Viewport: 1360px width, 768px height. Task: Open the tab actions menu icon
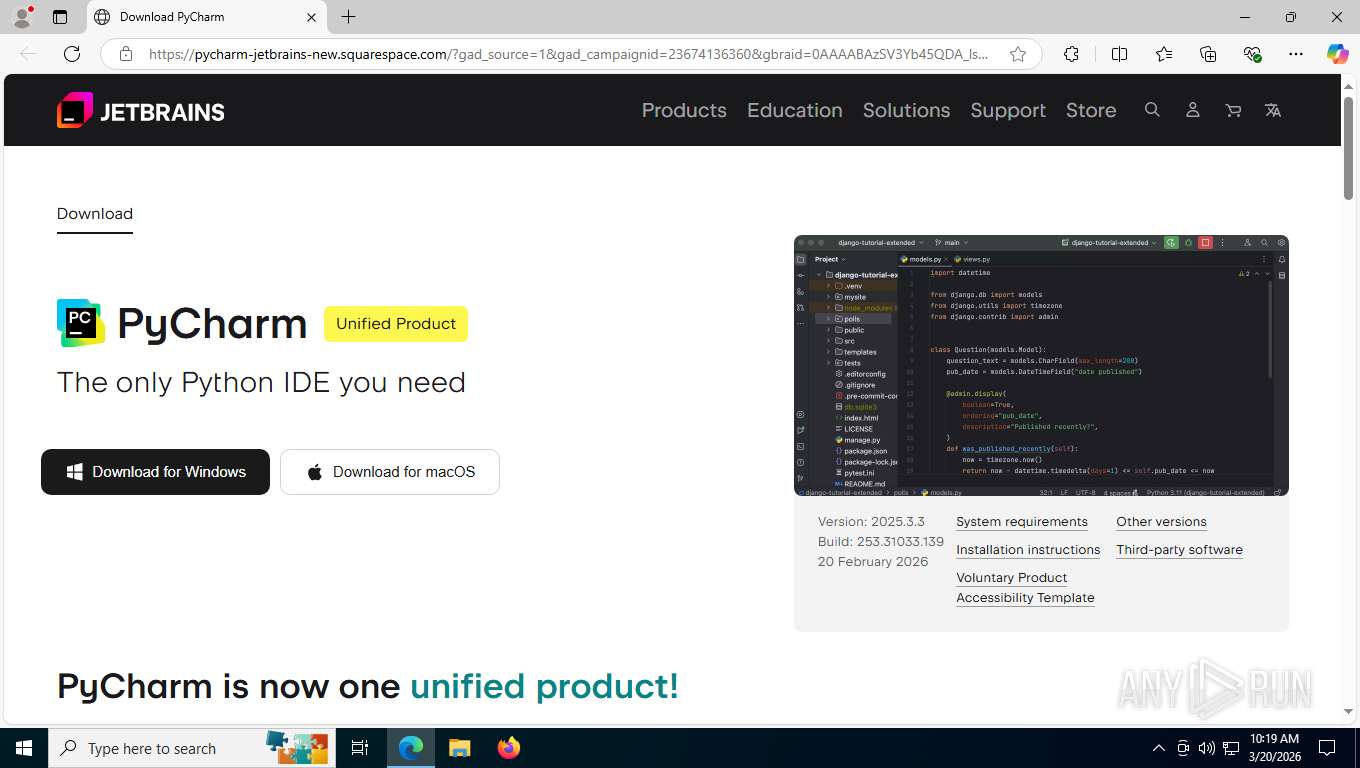click(x=60, y=17)
